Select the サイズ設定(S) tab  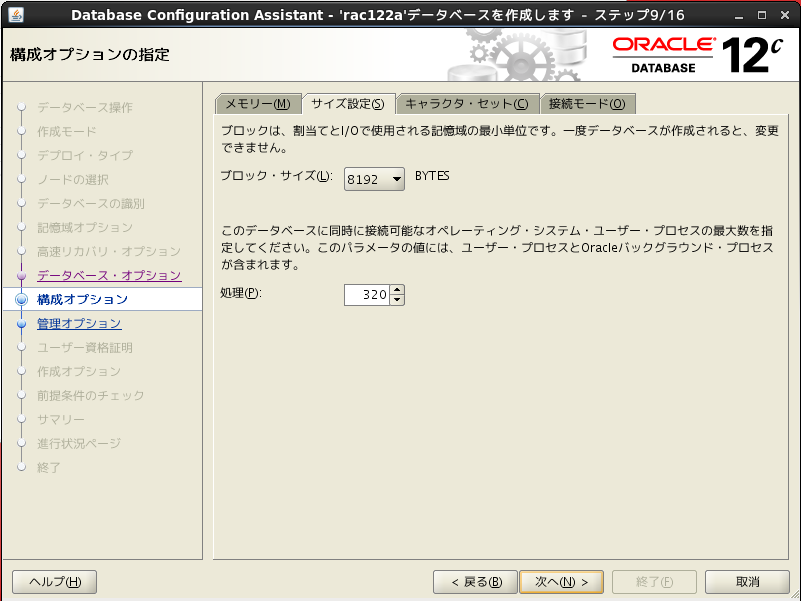tap(348, 104)
